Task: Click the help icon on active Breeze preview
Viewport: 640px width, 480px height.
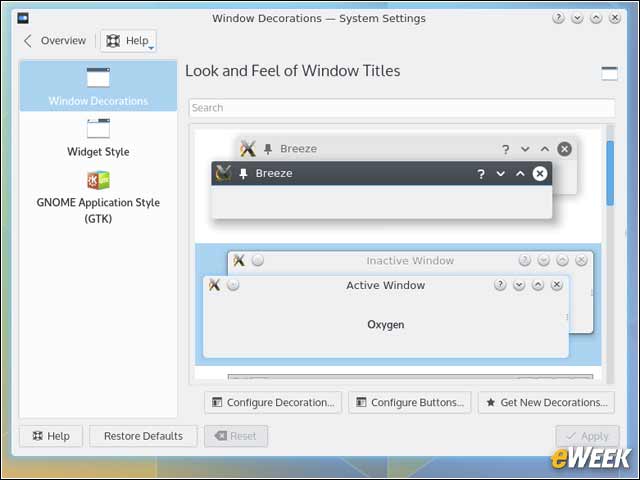Action: [x=481, y=174]
